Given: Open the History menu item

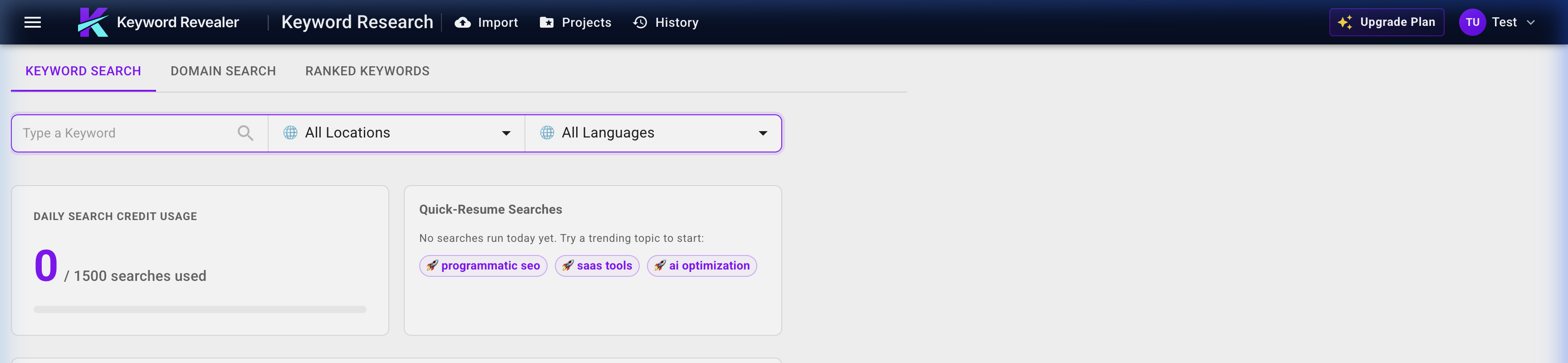Looking at the screenshot, I should pos(666,23).
